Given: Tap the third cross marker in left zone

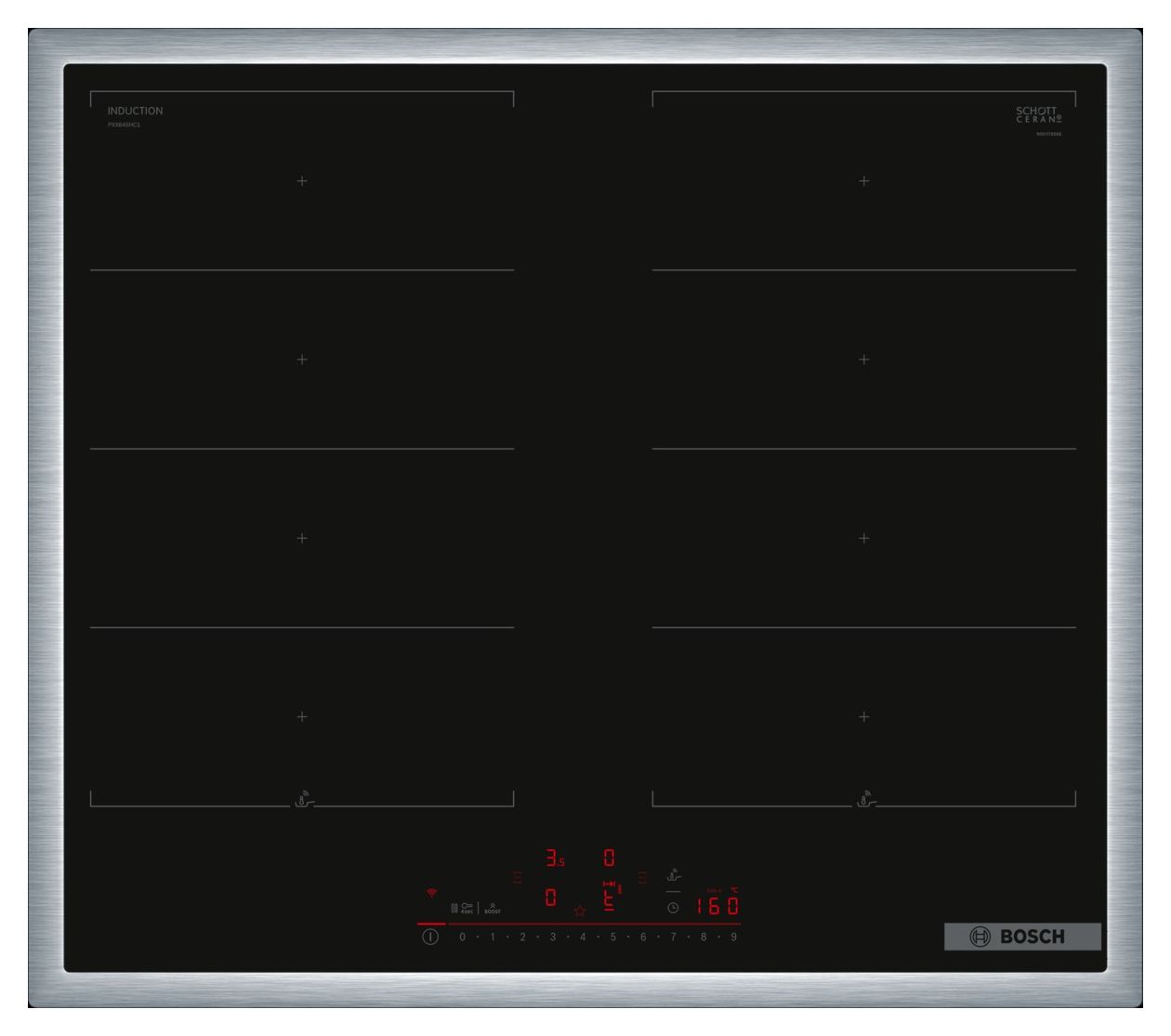Looking at the screenshot, I should pyautogui.click(x=302, y=538).
